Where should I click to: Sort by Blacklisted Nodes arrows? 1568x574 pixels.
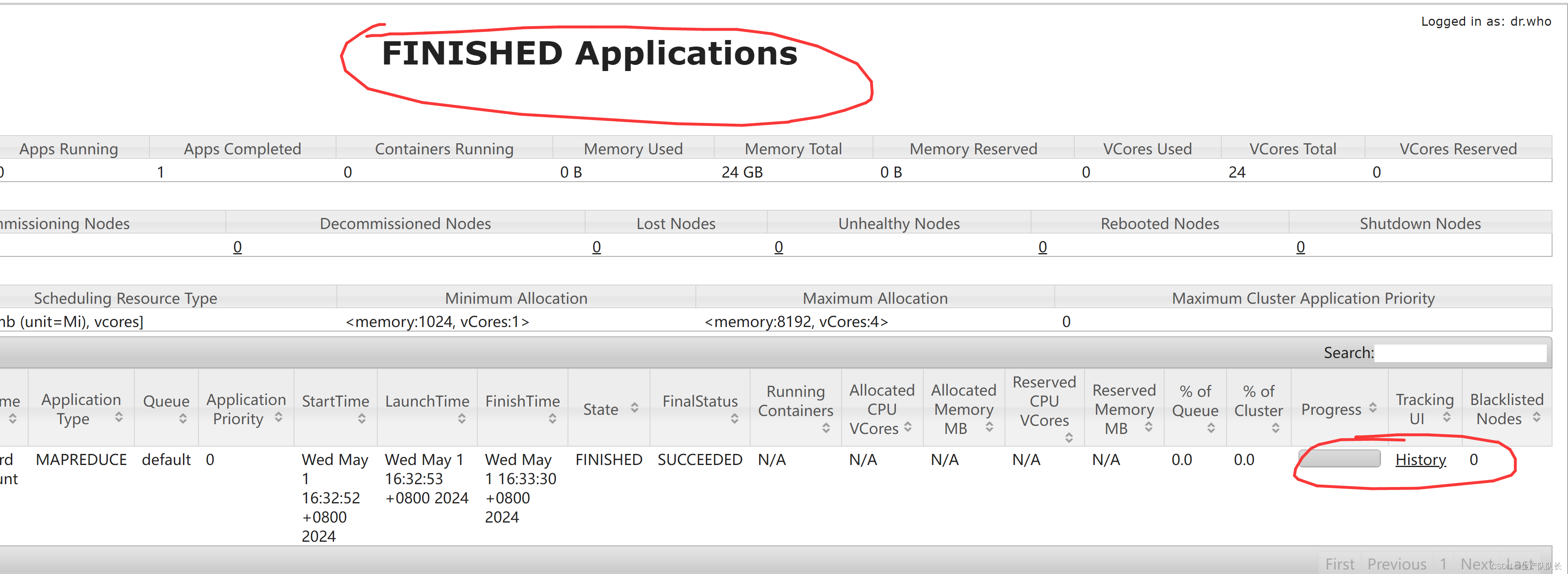1536,418
